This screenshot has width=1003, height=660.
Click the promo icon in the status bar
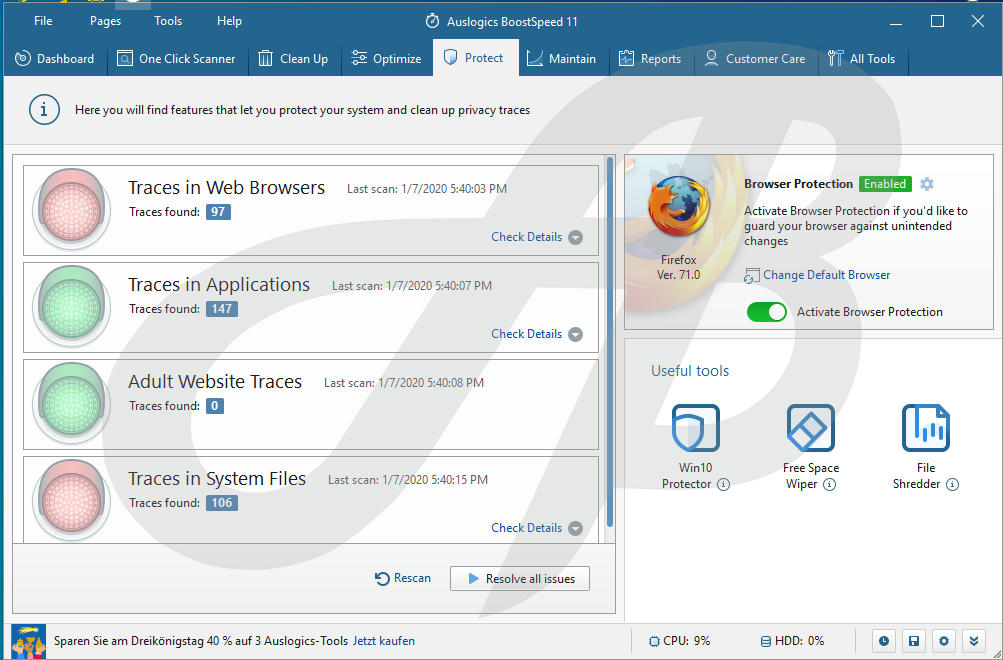click(29, 641)
